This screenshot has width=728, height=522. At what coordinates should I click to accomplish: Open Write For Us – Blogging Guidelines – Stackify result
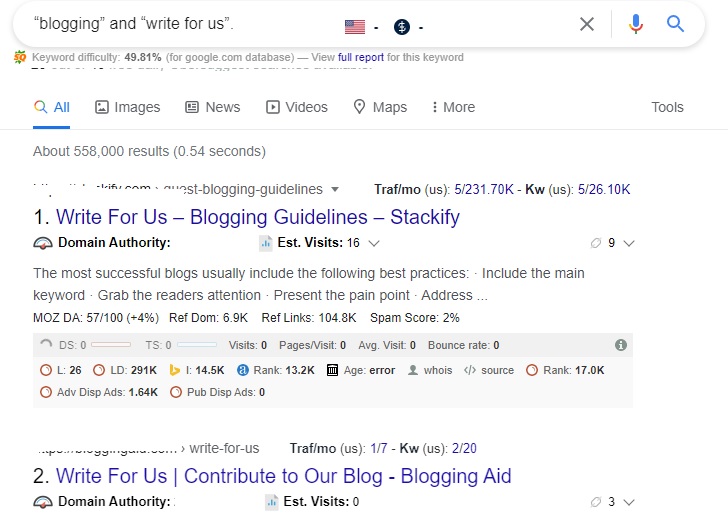258,217
